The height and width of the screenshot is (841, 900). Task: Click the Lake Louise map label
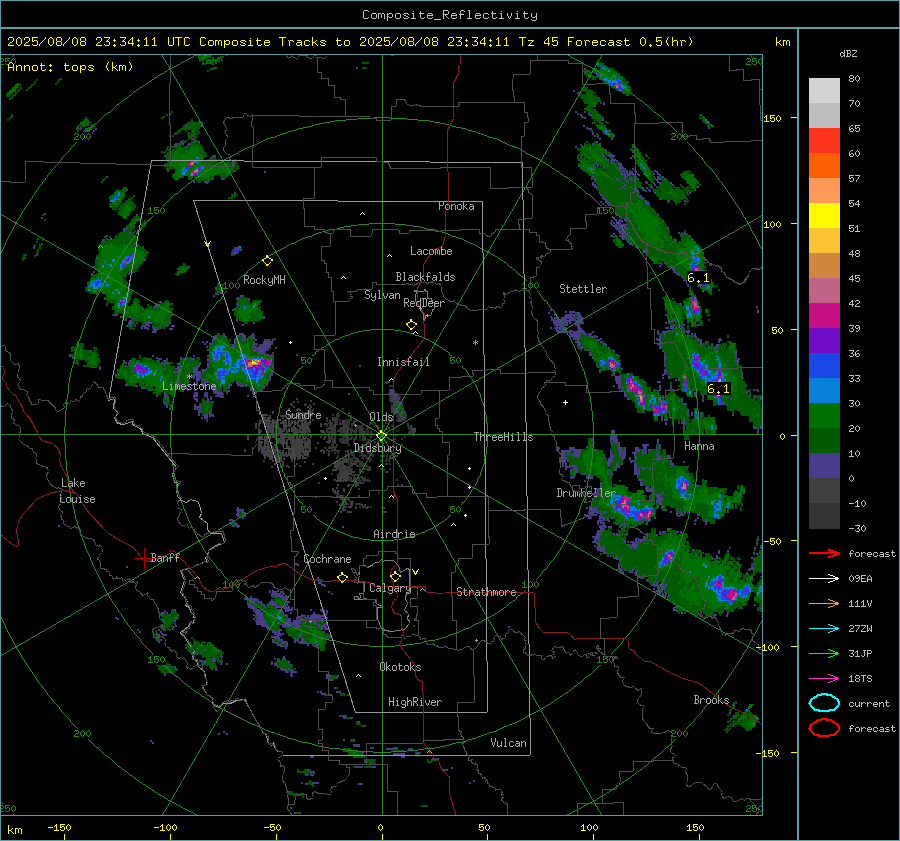78,491
